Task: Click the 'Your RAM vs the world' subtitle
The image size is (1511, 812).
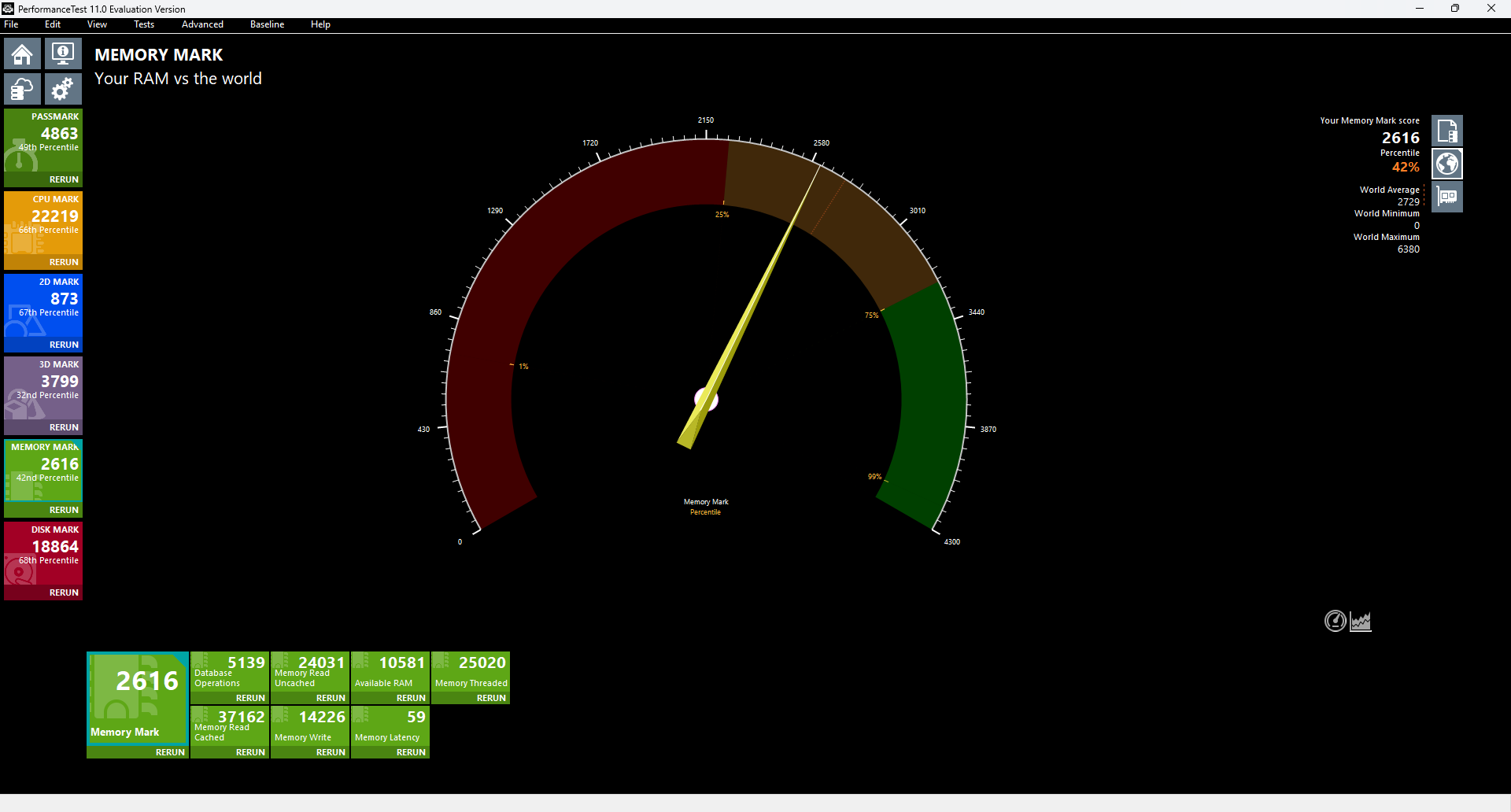Action: tap(178, 79)
